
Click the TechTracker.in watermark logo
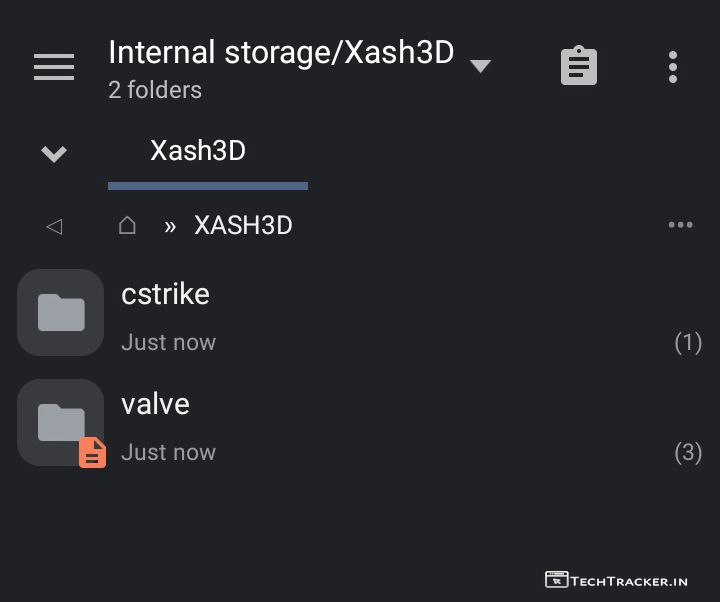[x=616, y=580]
